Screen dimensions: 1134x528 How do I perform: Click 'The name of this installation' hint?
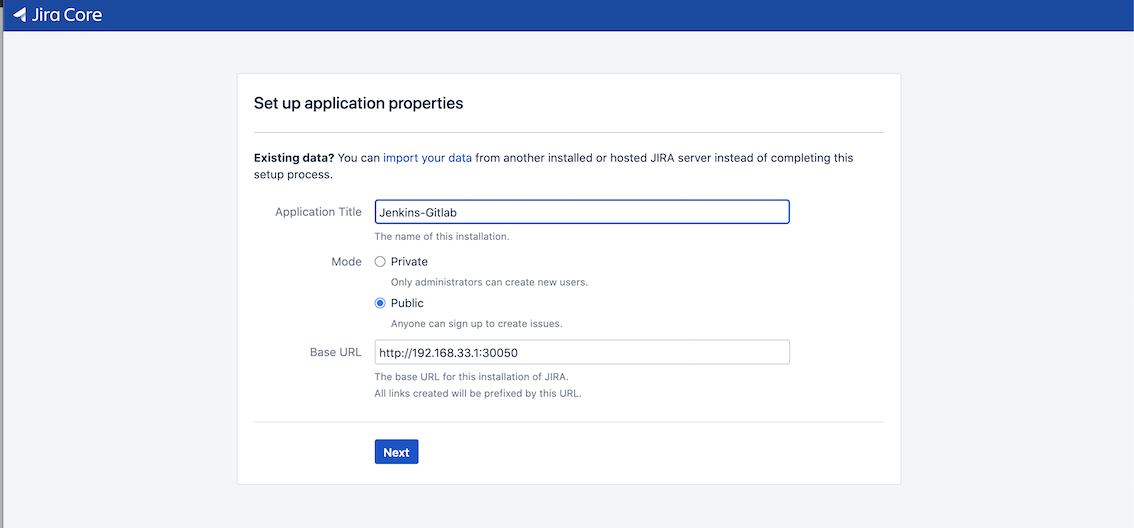[x=441, y=237]
